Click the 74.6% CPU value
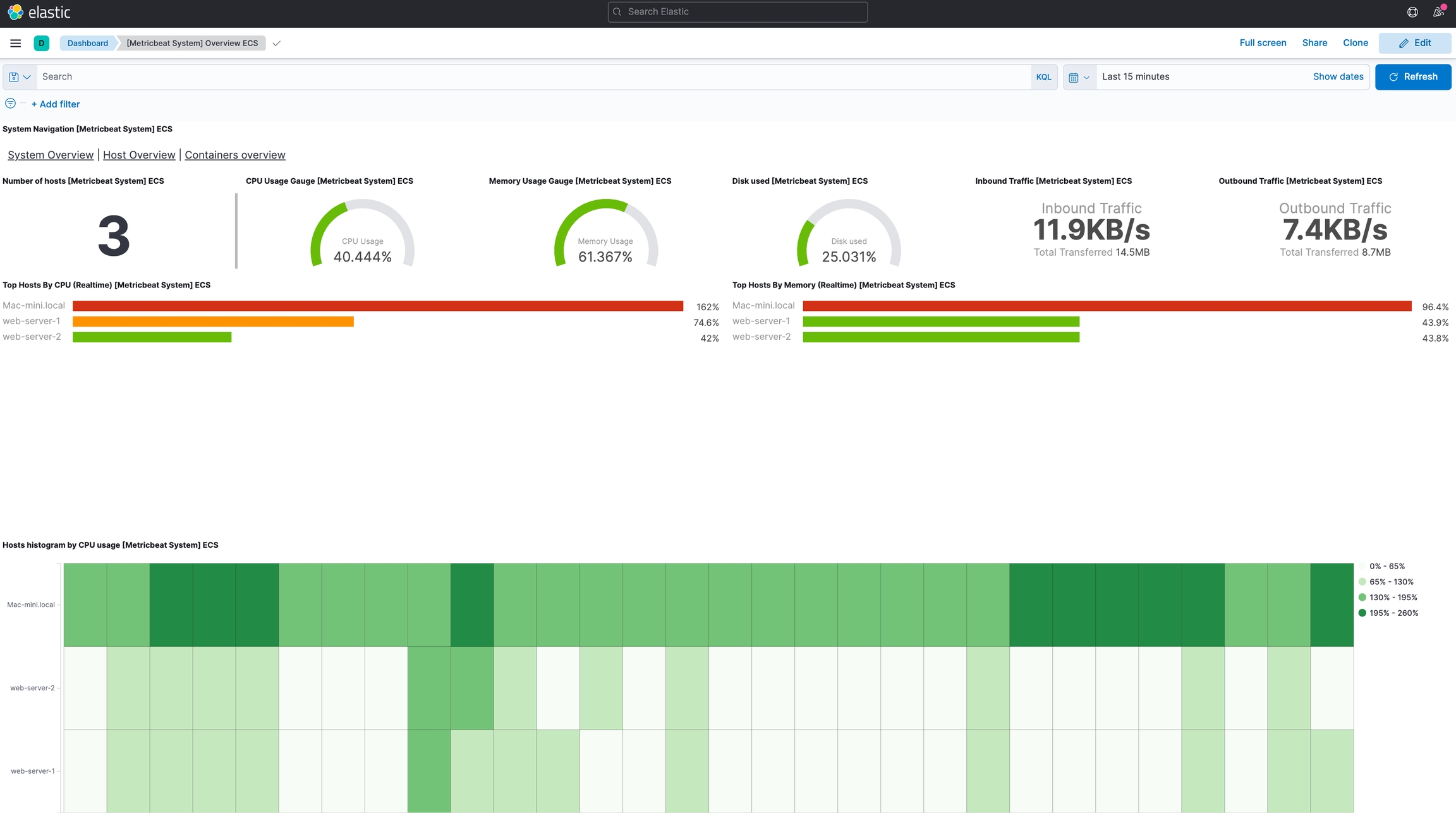The width and height of the screenshot is (1456, 813). [x=707, y=323]
